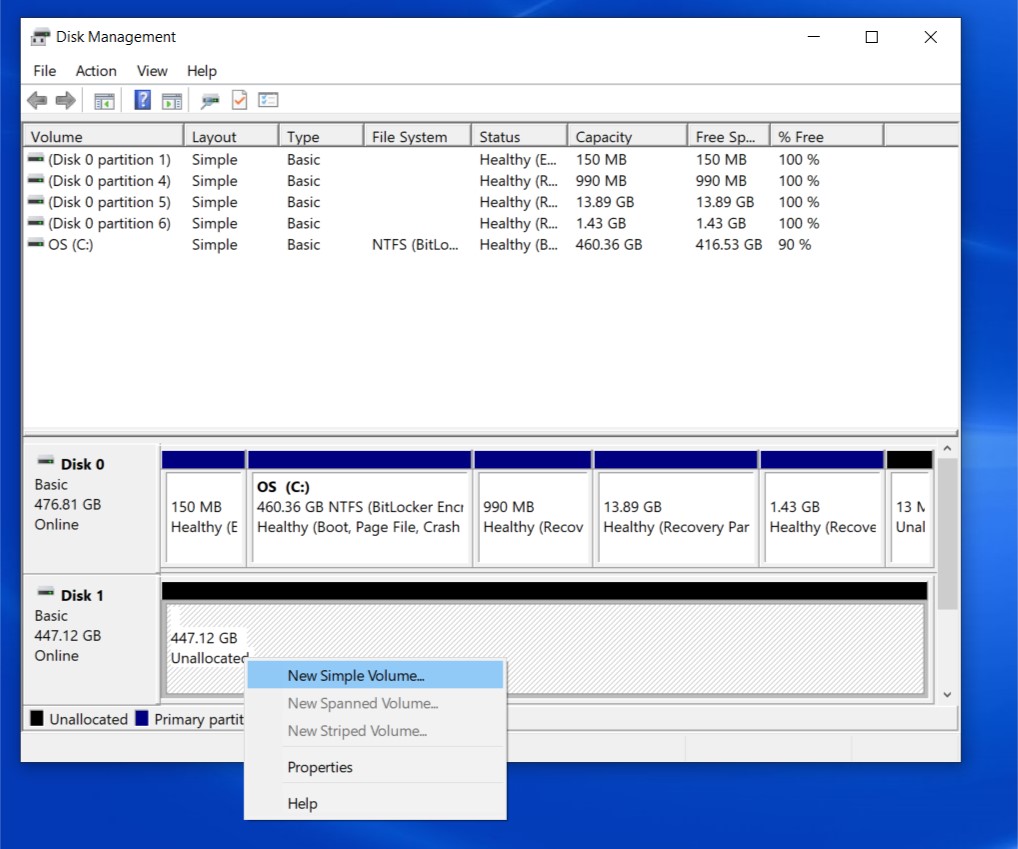Screen dimensions: 1018x849
Task: Click the Show/Hide Console Tree icon
Action: (104, 100)
